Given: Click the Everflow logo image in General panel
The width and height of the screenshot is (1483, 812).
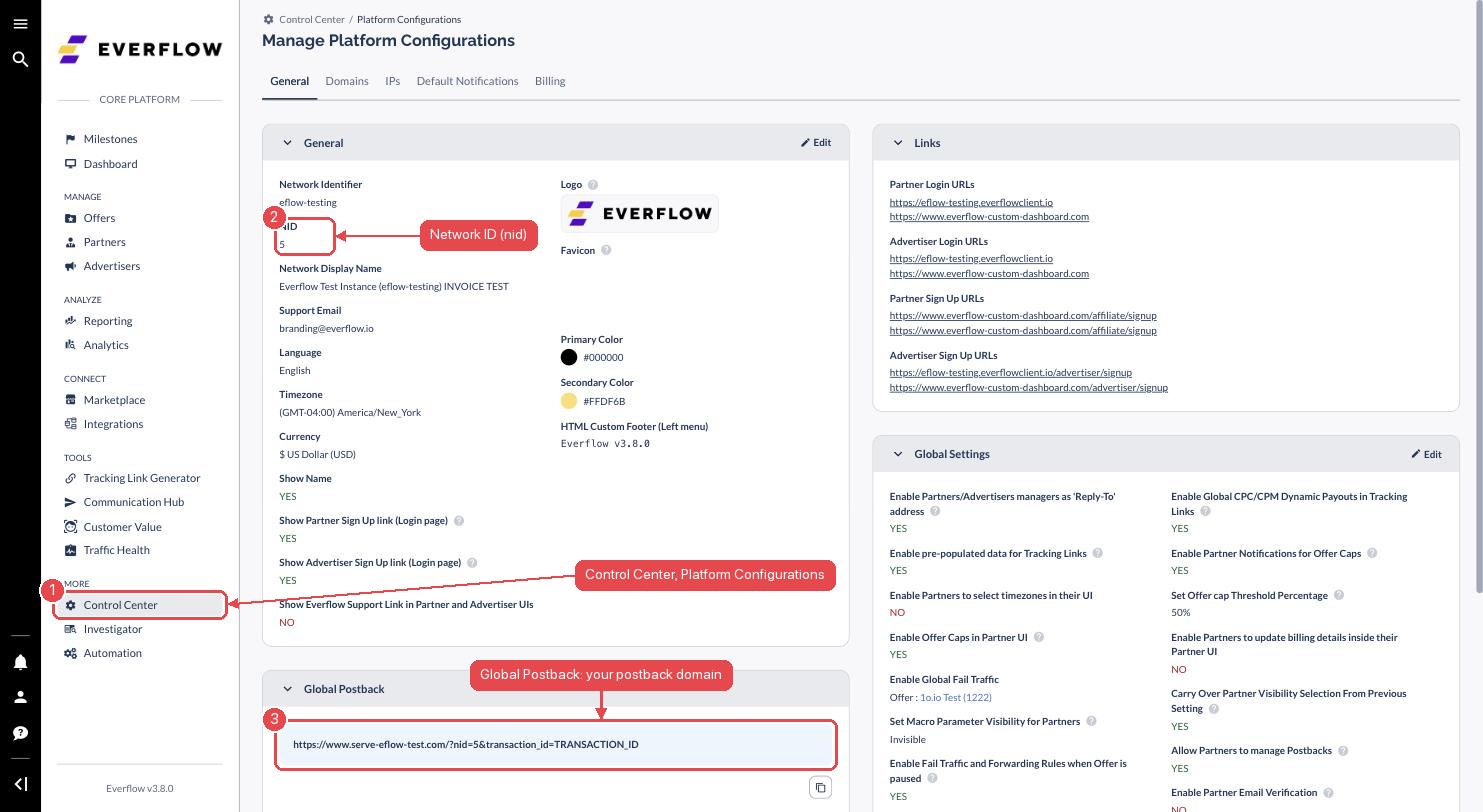Looking at the screenshot, I should [x=640, y=213].
